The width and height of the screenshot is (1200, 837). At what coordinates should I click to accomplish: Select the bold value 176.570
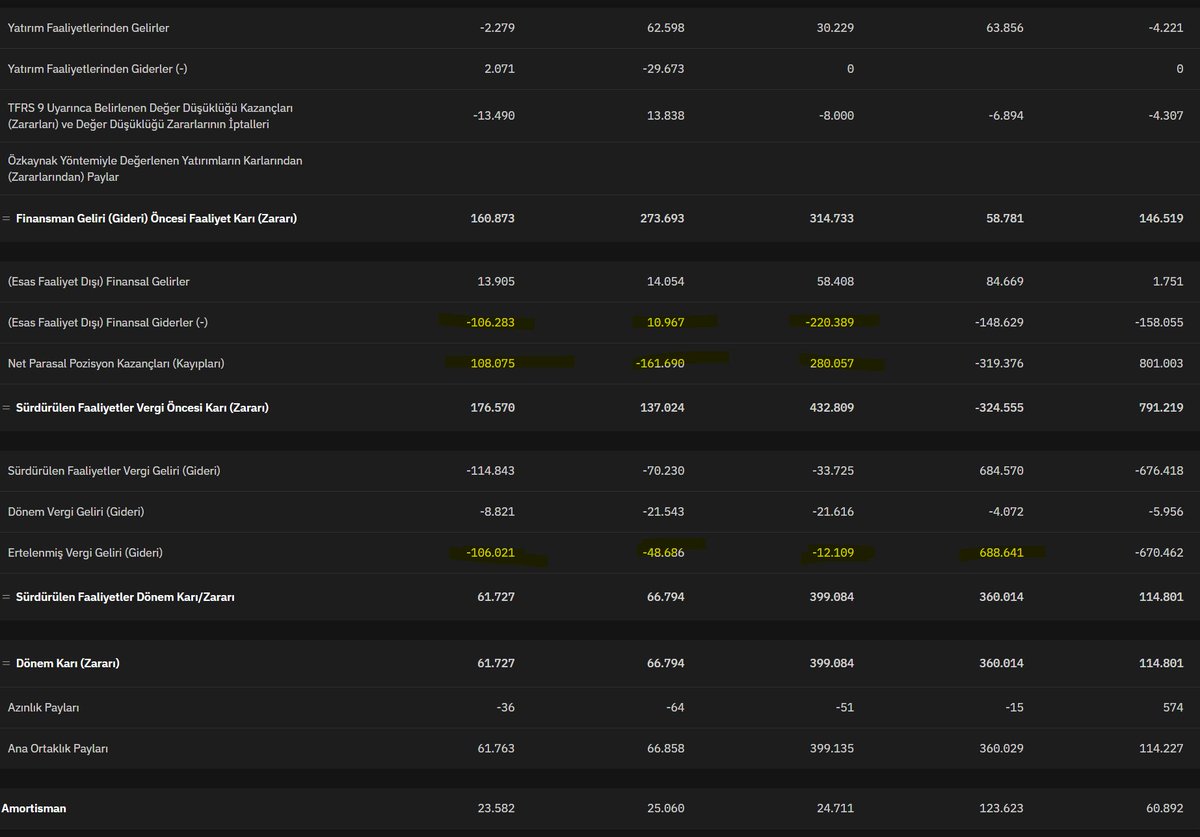(493, 408)
